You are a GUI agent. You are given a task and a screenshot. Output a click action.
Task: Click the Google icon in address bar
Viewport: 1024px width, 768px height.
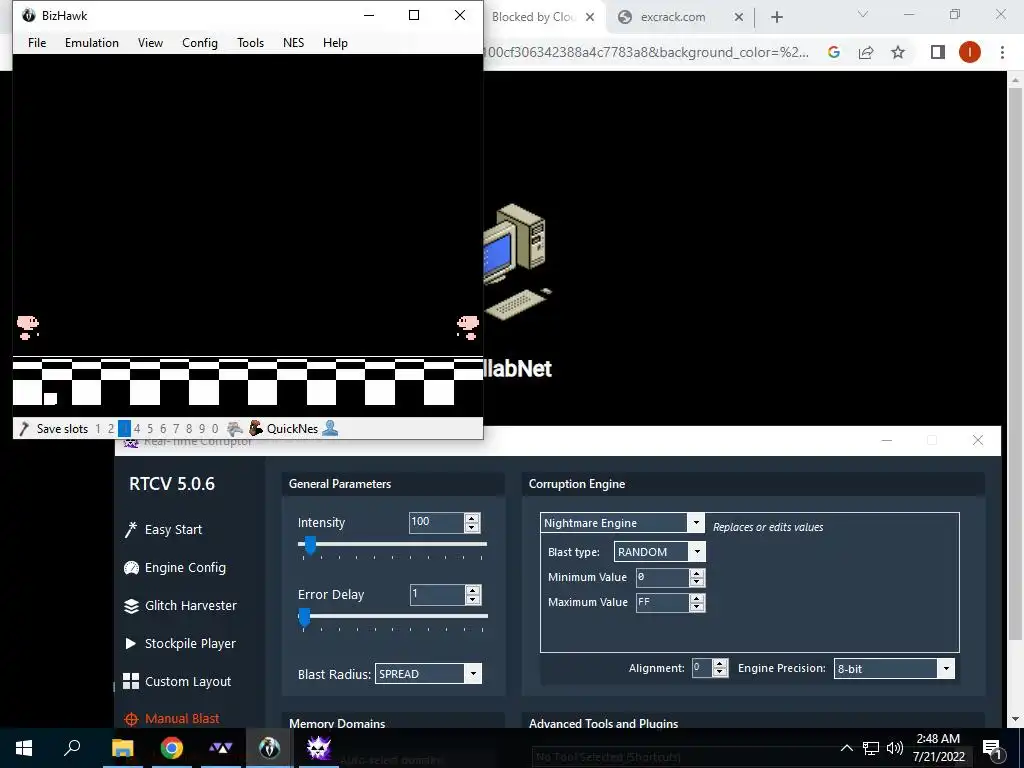point(834,52)
